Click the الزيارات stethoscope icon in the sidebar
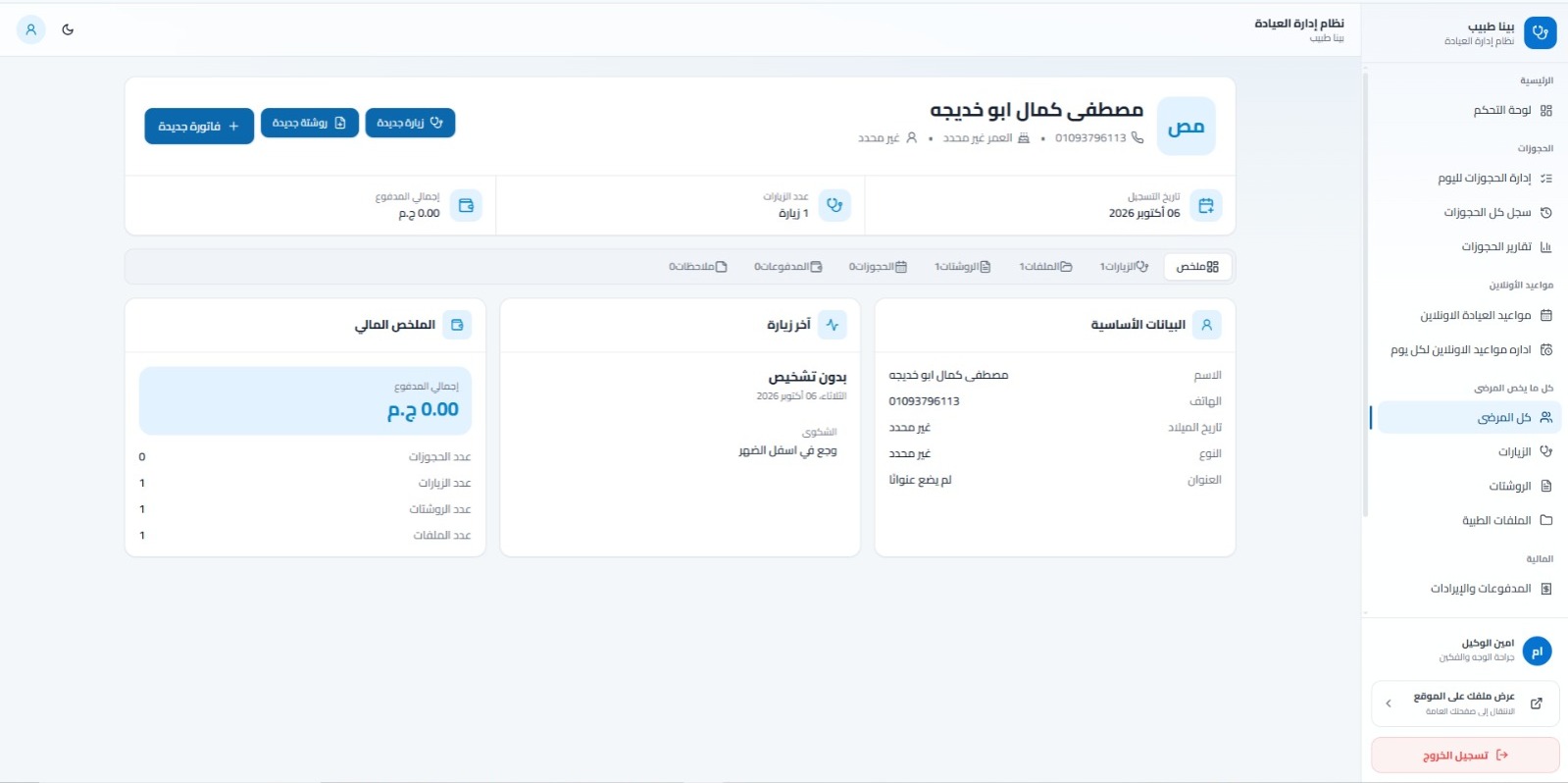 (x=1546, y=452)
